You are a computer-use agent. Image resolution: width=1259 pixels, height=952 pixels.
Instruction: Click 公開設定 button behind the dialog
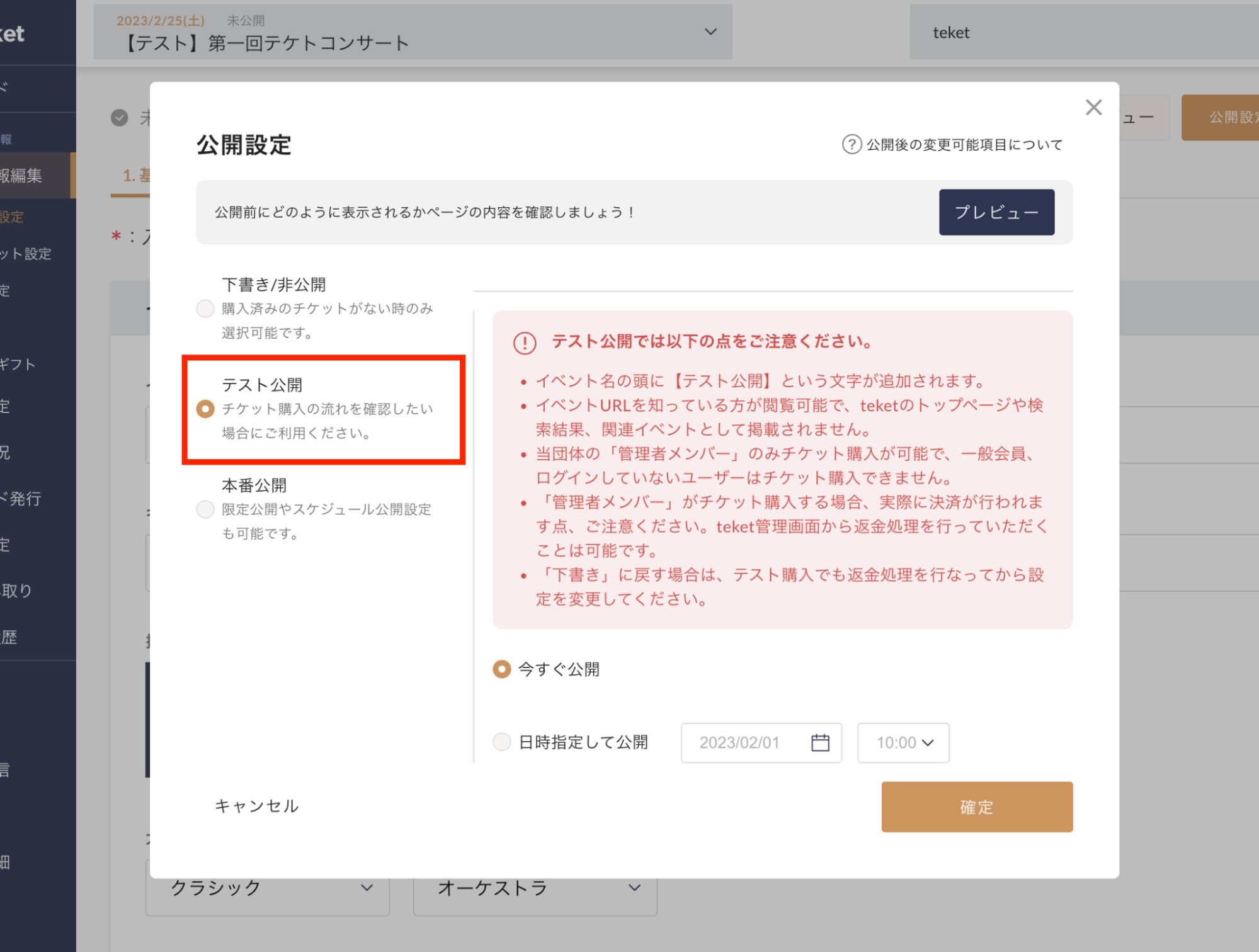[x=1221, y=117]
